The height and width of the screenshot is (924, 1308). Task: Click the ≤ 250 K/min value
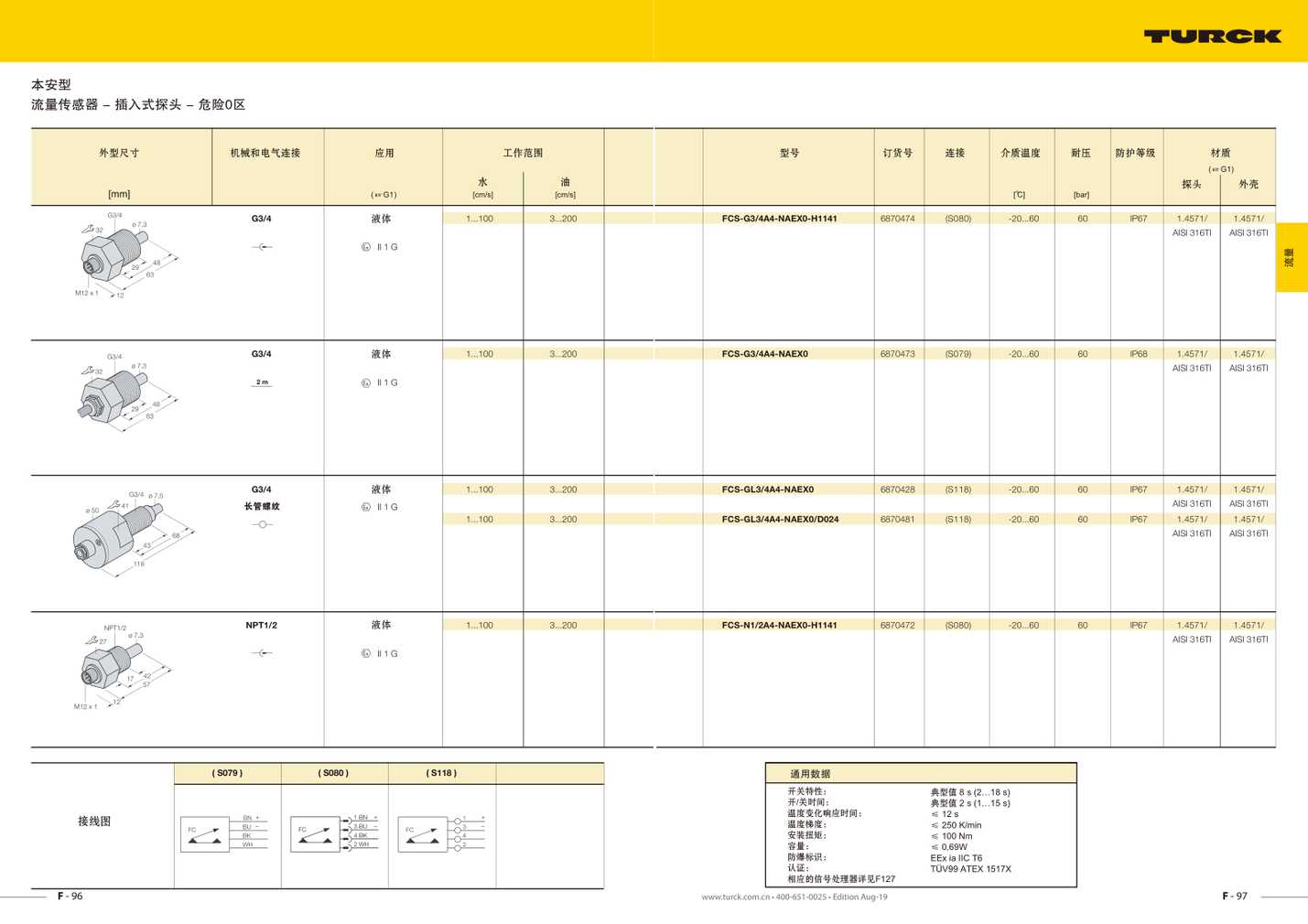(x=956, y=825)
